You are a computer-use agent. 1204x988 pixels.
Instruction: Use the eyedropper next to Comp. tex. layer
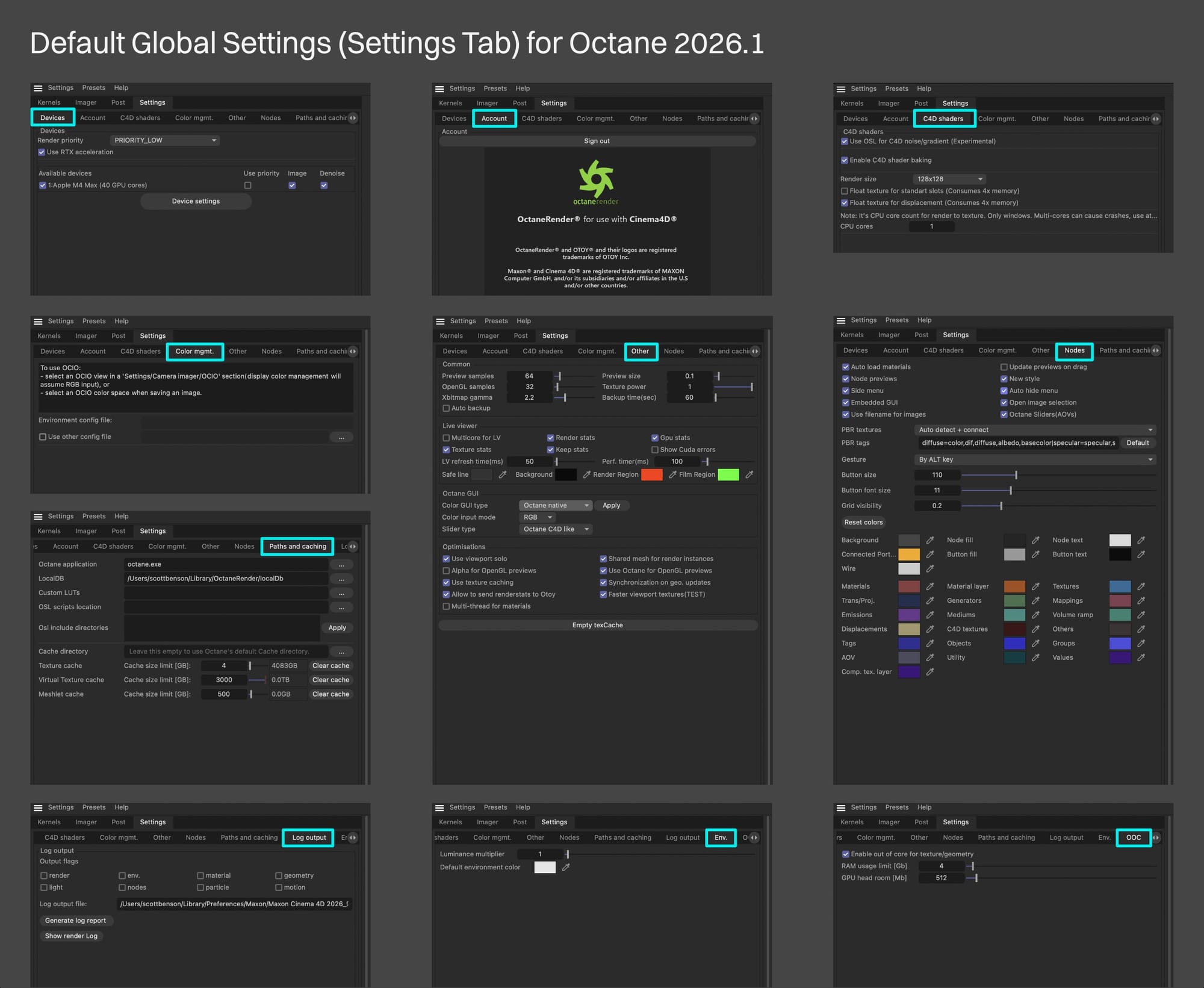coord(930,672)
